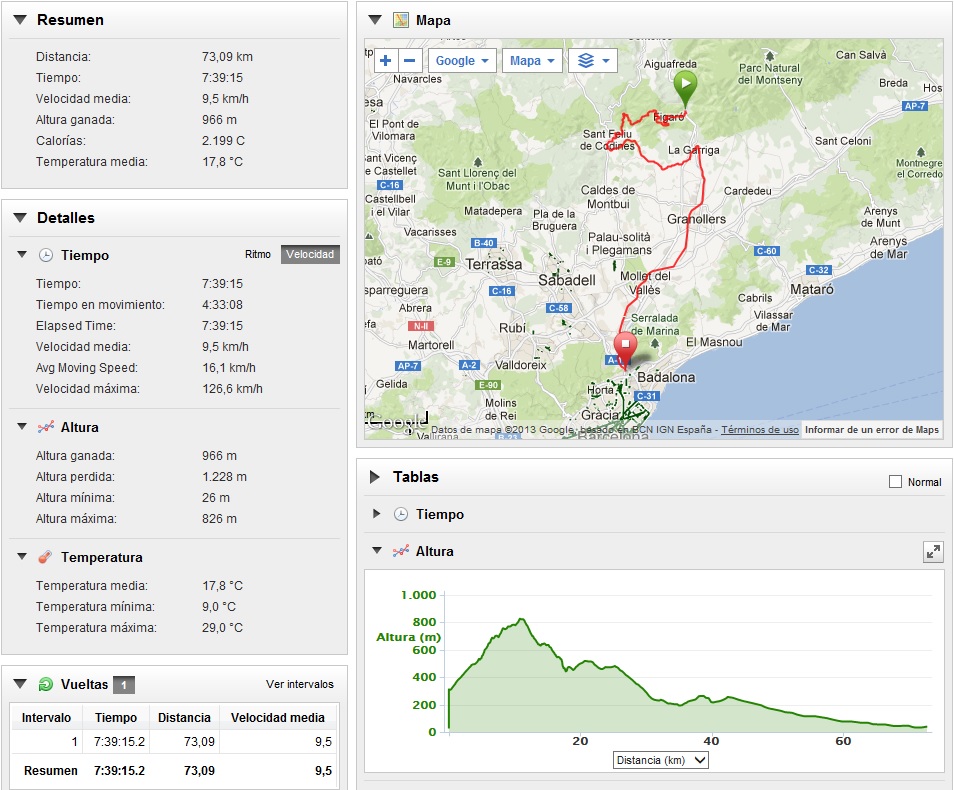Viewport: 954px width, 790px height.
Task: Click the elevation peak on Altura chart
Action: 521,620
